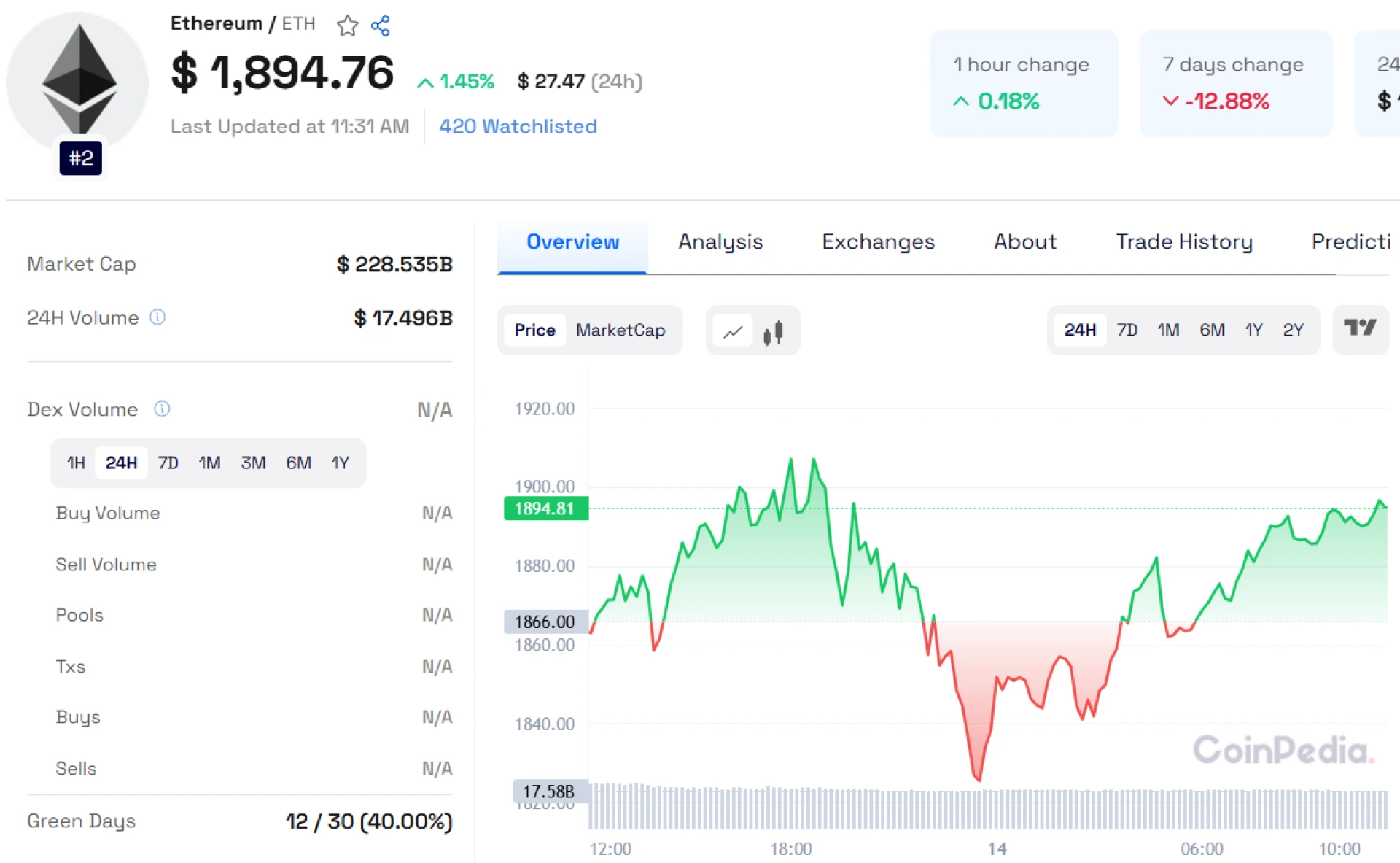Click info icon next to Dex Volume

162,409
